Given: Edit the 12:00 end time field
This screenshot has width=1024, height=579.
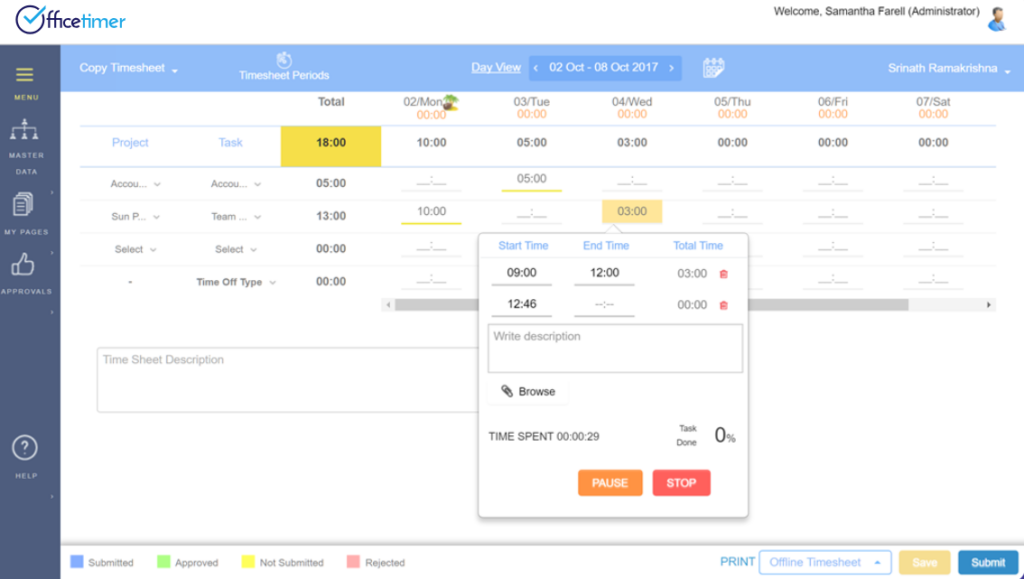Looking at the screenshot, I should [x=604, y=273].
